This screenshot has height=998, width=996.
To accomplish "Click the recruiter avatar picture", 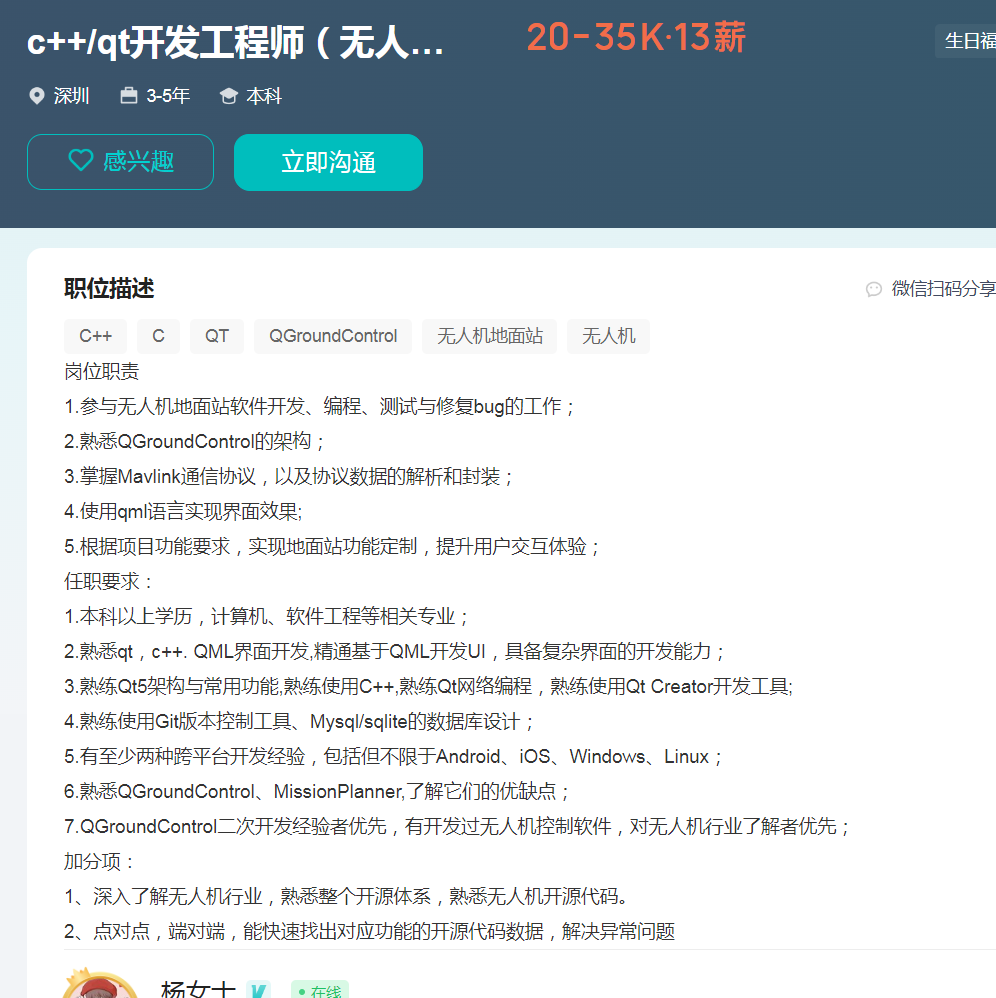I will pos(100,983).
